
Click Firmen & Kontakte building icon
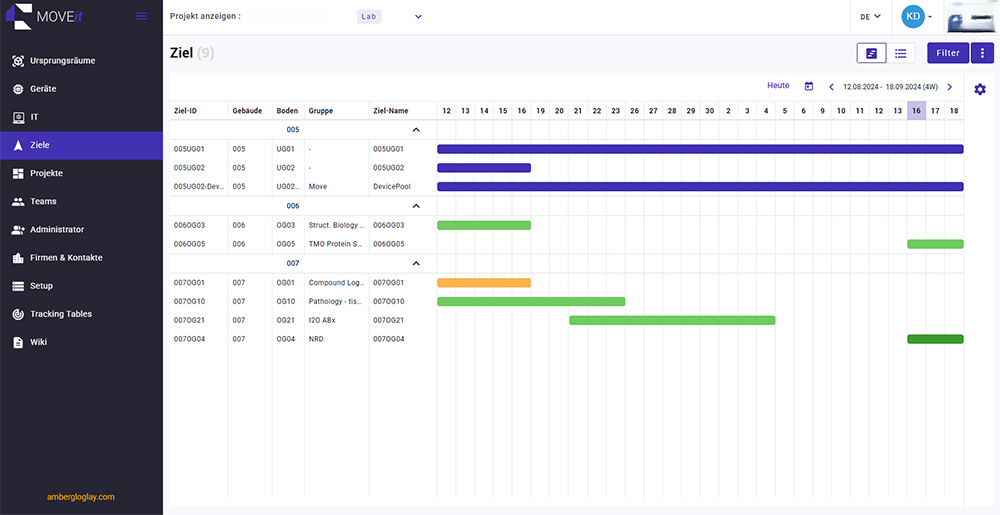tap(18, 258)
